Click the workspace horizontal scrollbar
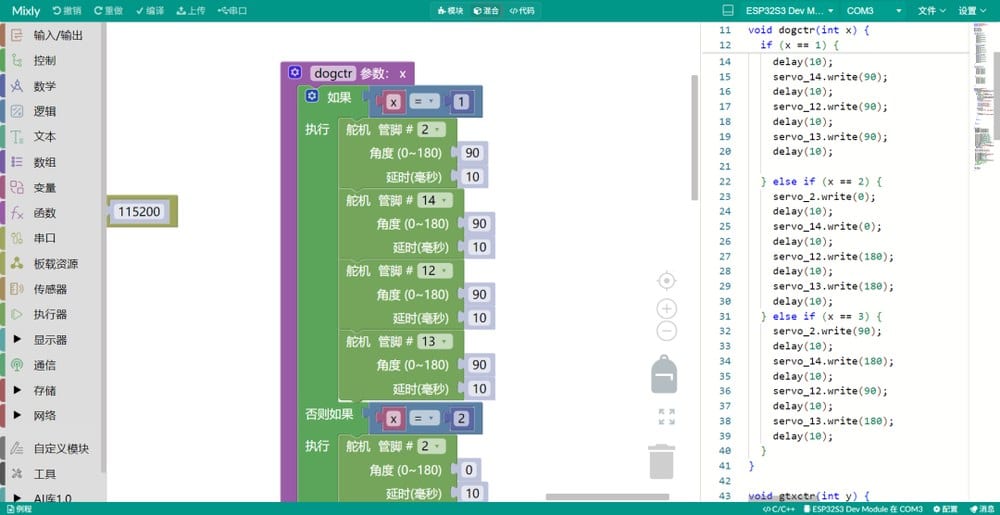 tap(607, 497)
